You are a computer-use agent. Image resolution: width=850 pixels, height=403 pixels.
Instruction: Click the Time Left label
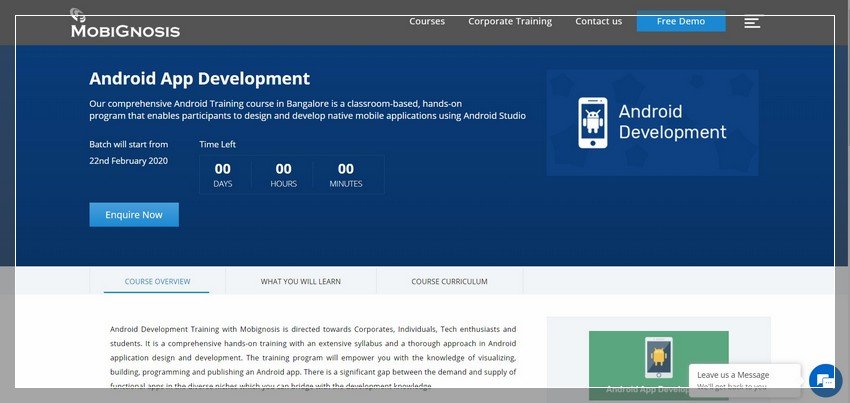click(217, 144)
